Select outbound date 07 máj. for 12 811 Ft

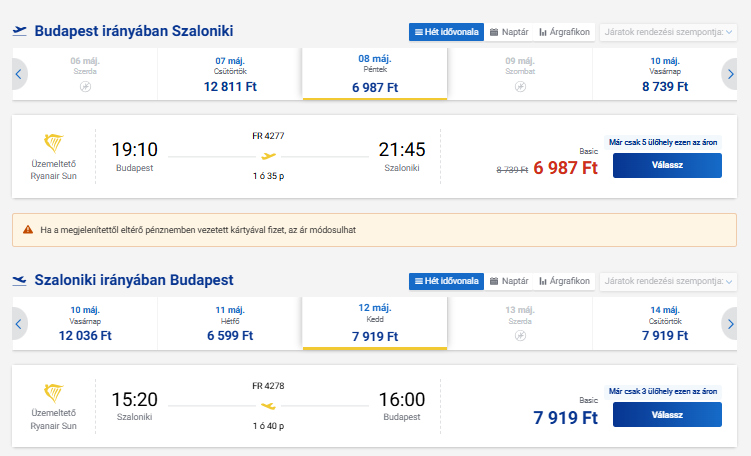coord(230,74)
